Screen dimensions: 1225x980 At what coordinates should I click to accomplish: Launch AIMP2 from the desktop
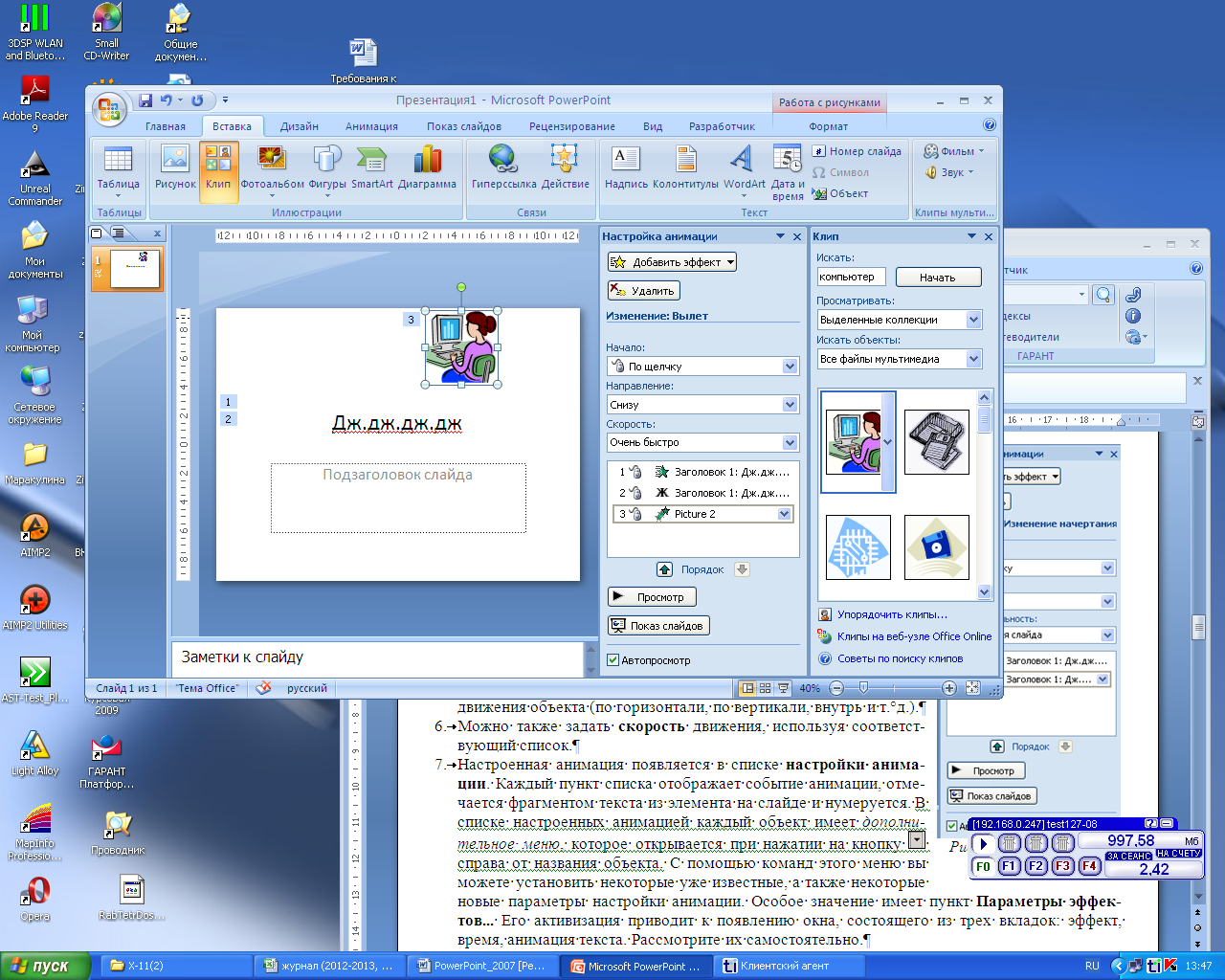(x=35, y=535)
